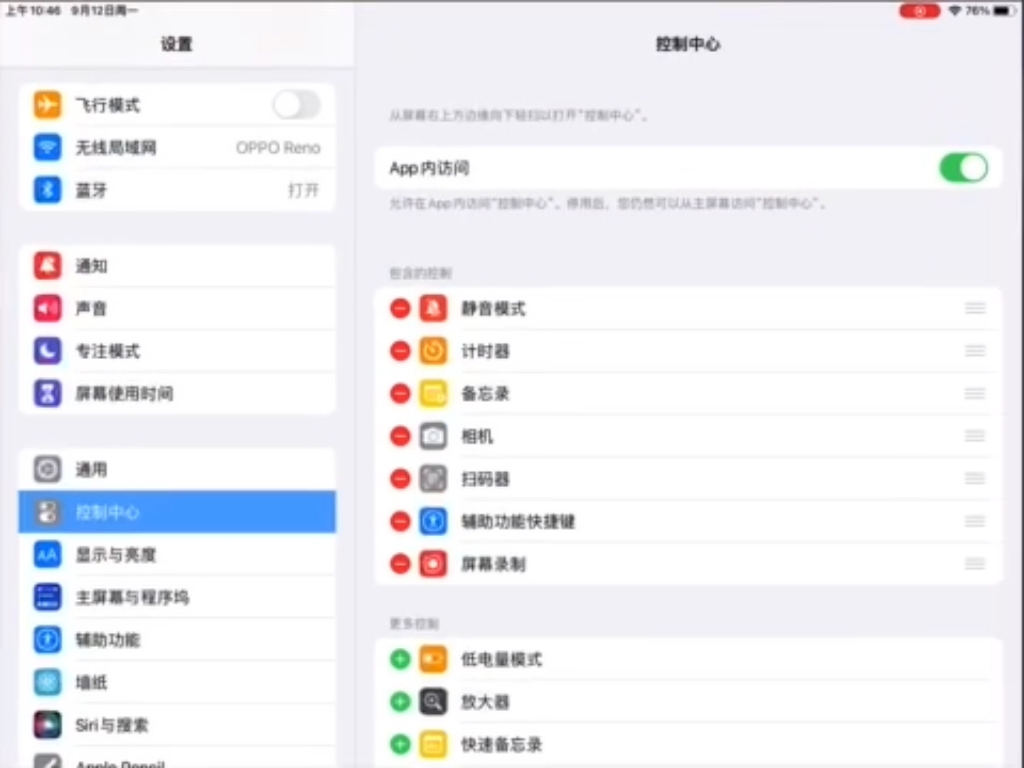The image size is (1024, 768).
Task: Click the Wallpaper icon next to 墙纸
Action: 47,682
